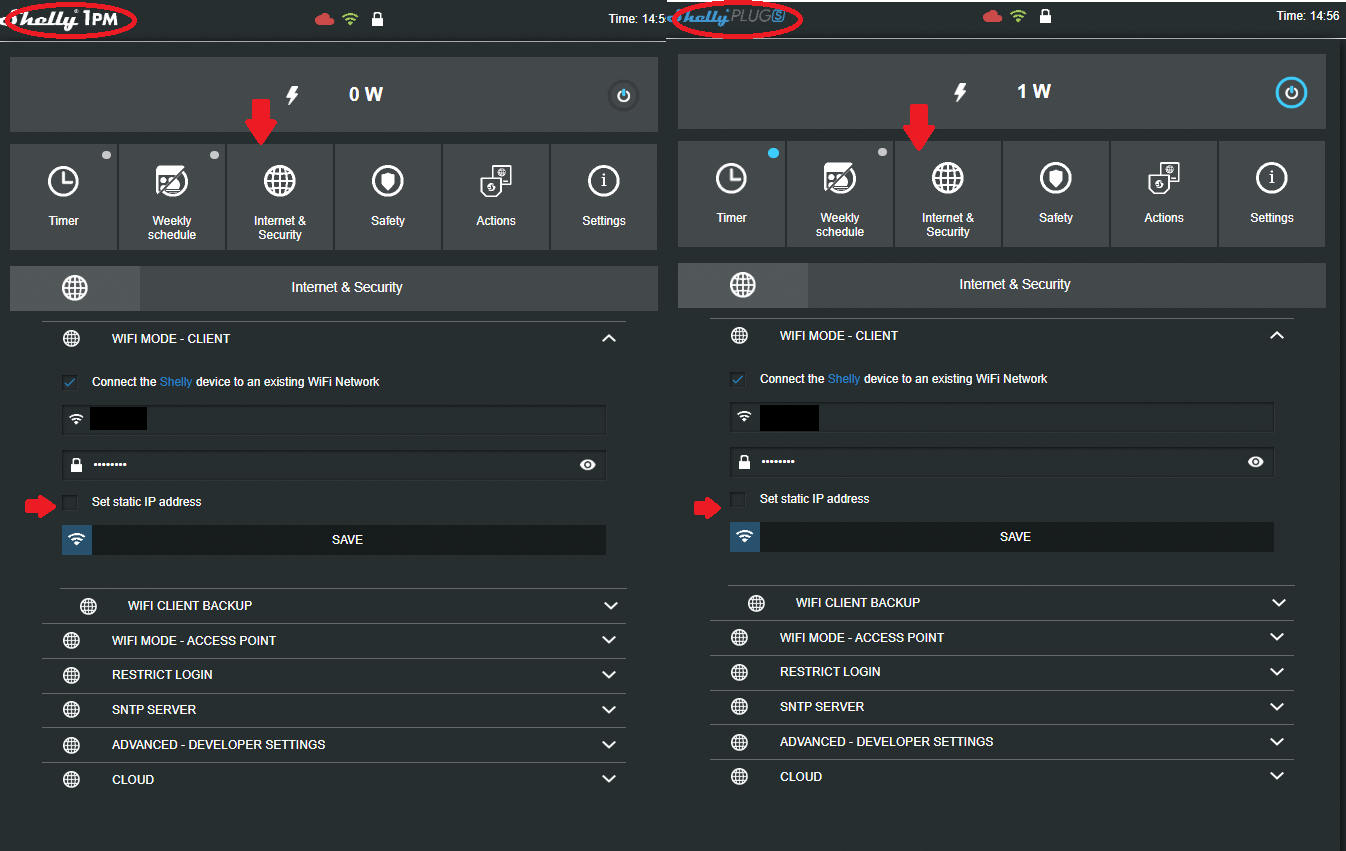Open Actions tile in Shelly Plug S panel

1164,194
